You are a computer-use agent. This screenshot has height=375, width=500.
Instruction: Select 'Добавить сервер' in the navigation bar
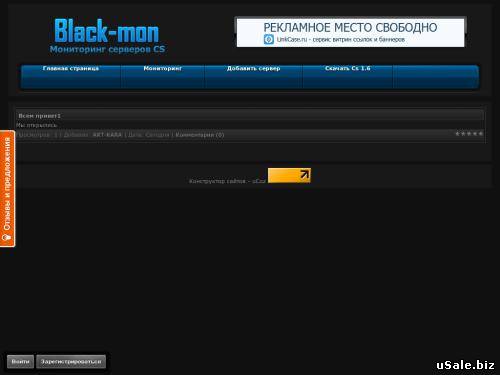253,68
